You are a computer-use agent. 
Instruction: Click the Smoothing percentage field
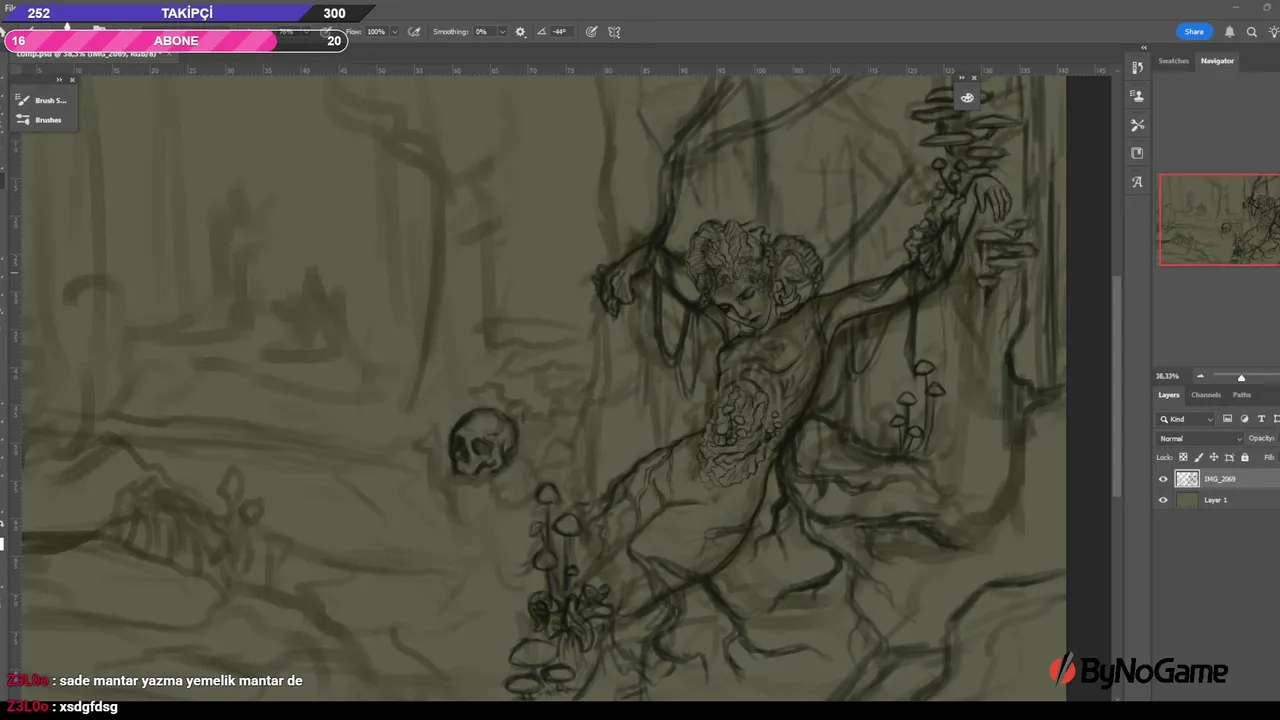click(483, 32)
